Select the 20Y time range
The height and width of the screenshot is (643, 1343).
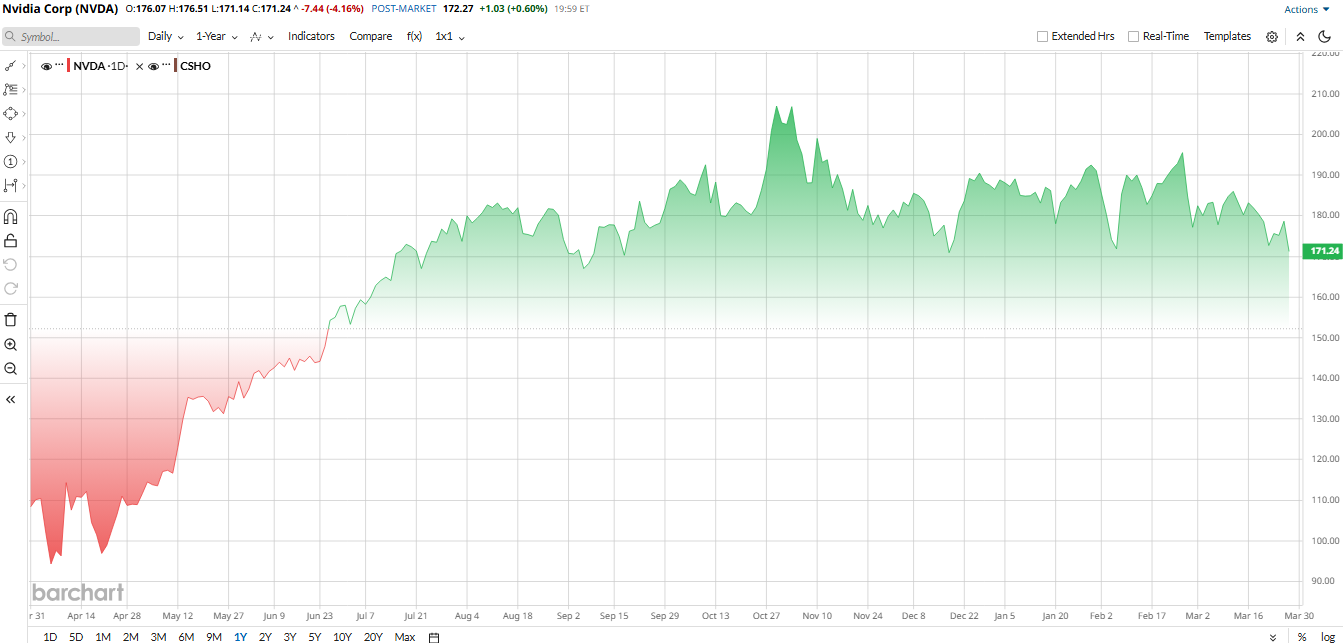(x=373, y=637)
